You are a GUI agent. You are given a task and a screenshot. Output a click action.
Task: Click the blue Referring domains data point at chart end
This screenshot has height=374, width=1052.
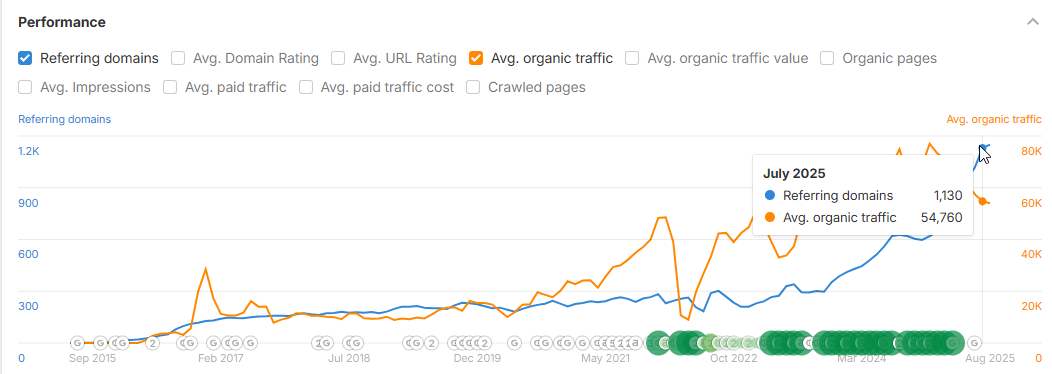983,147
